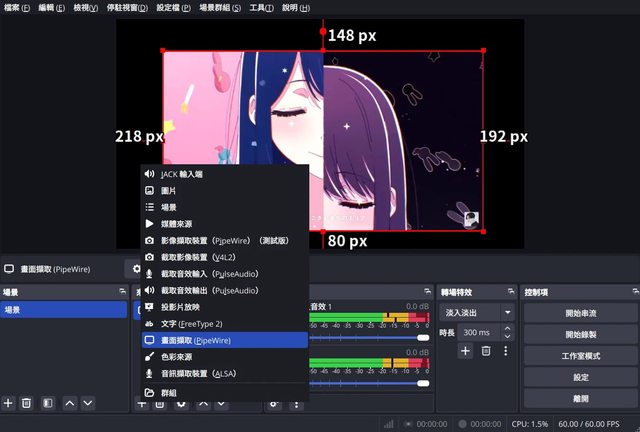This screenshot has width=640, height=432.
Task: Click the 音效 1 volume slider handle
Action: [423, 339]
